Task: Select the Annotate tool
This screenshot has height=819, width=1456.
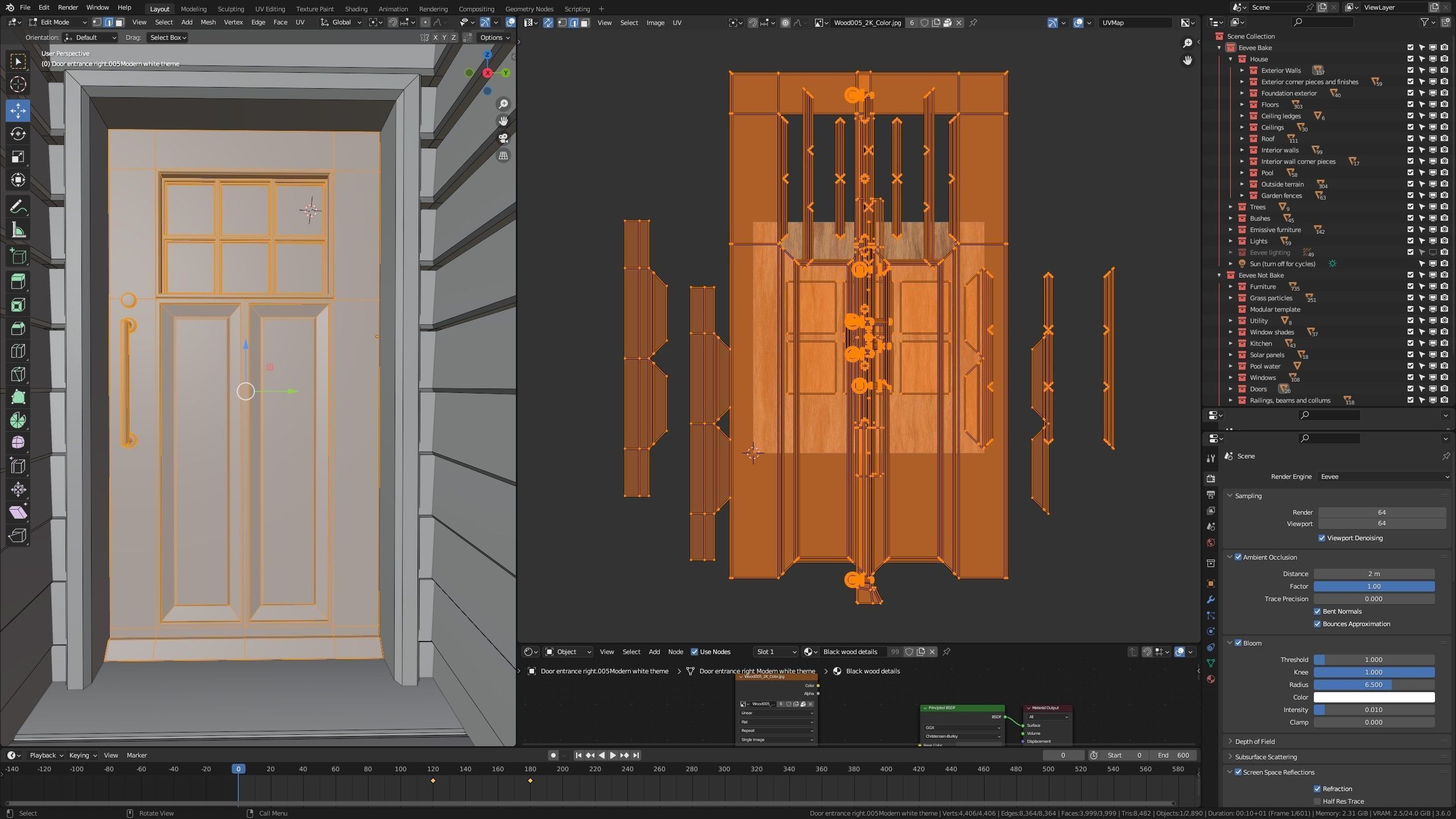Action: (18, 207)
